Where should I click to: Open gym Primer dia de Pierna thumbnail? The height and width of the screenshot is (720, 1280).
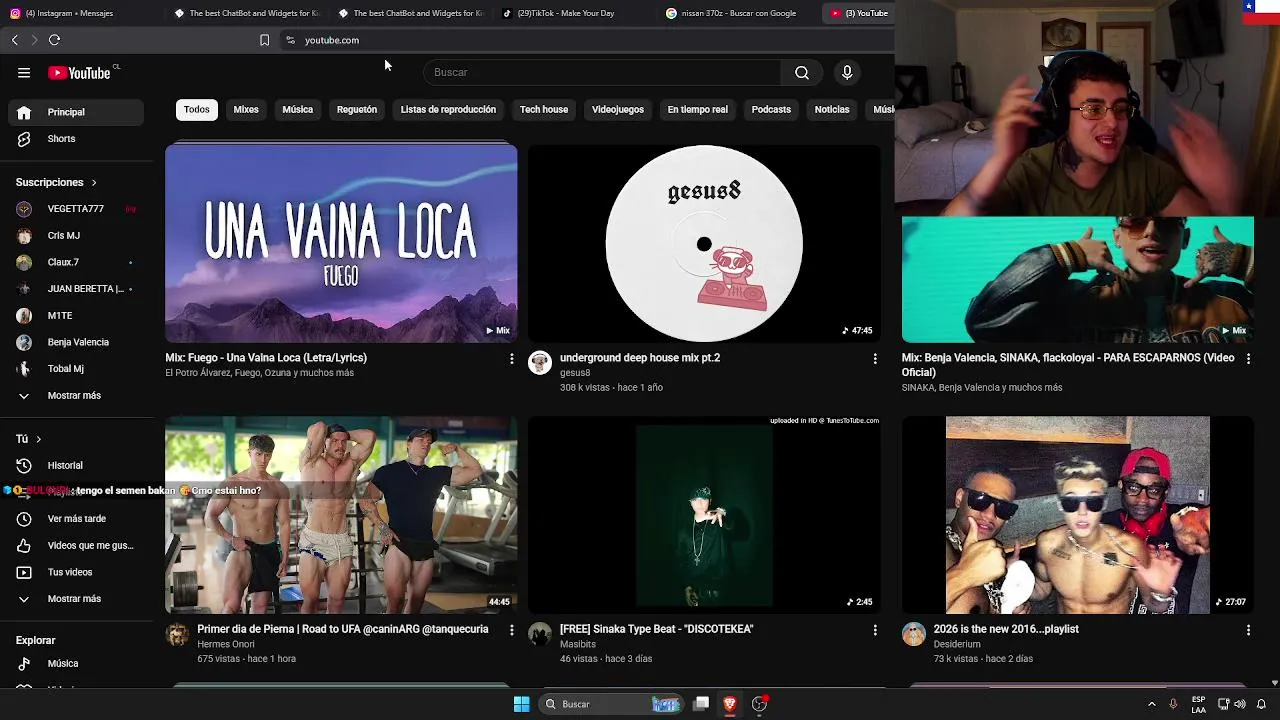[341, 515]
